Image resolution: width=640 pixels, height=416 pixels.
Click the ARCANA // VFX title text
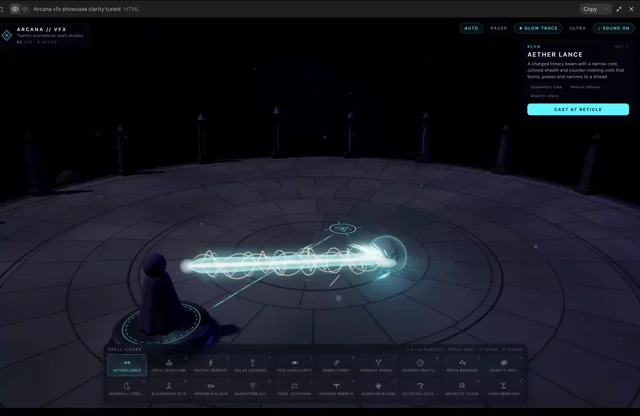(x=41, y=29)
